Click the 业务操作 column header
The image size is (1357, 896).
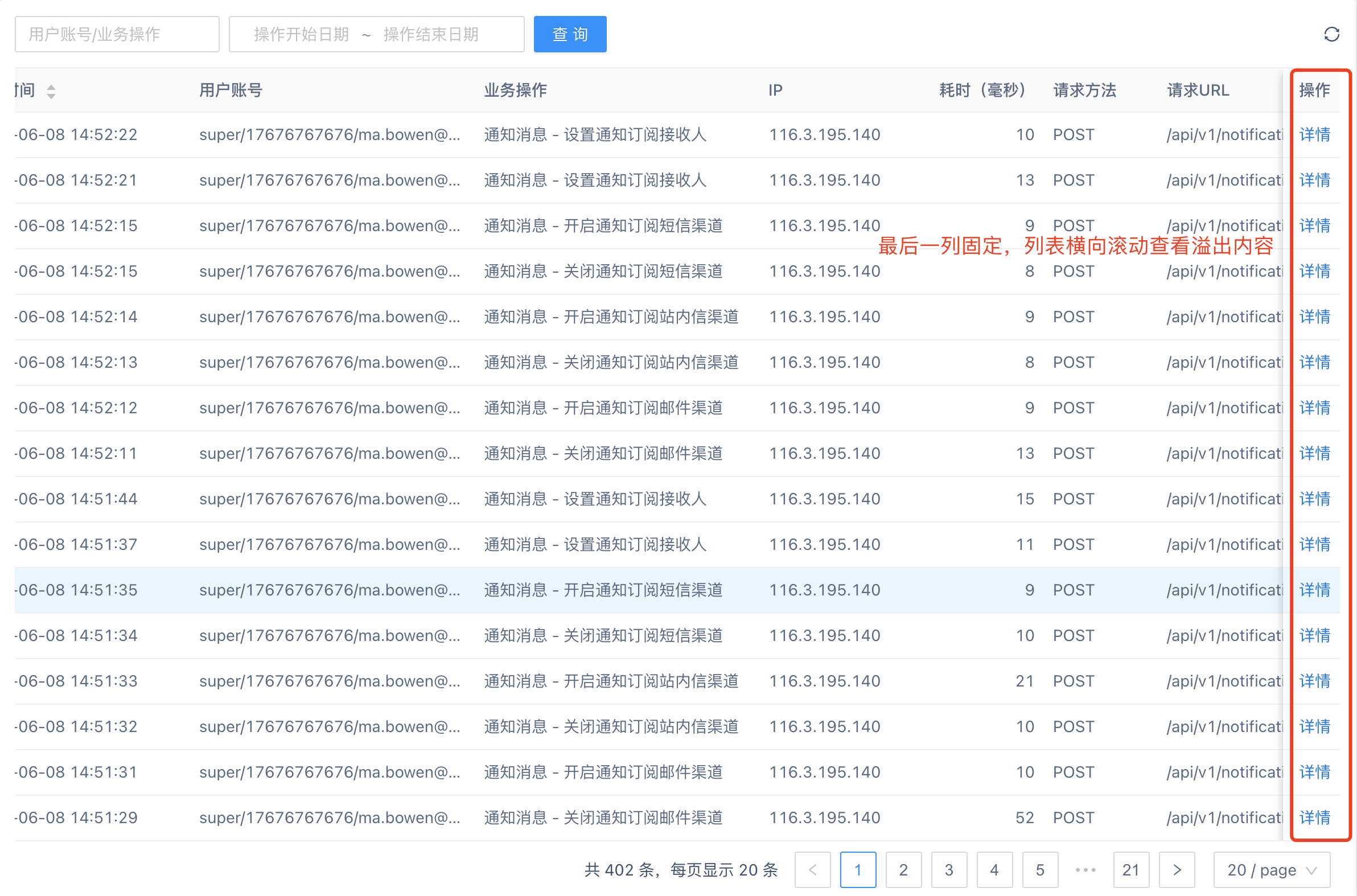[x=515, y=91]
